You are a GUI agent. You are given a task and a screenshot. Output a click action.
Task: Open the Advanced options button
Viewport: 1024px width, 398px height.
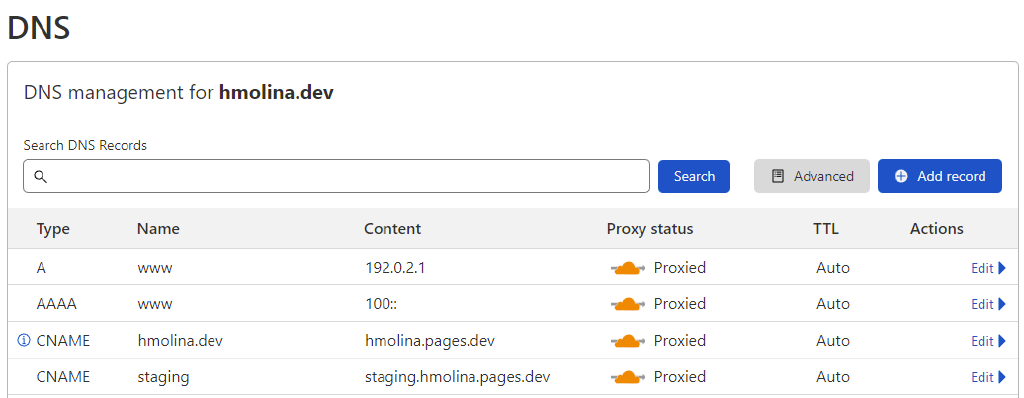click(812, 176)
